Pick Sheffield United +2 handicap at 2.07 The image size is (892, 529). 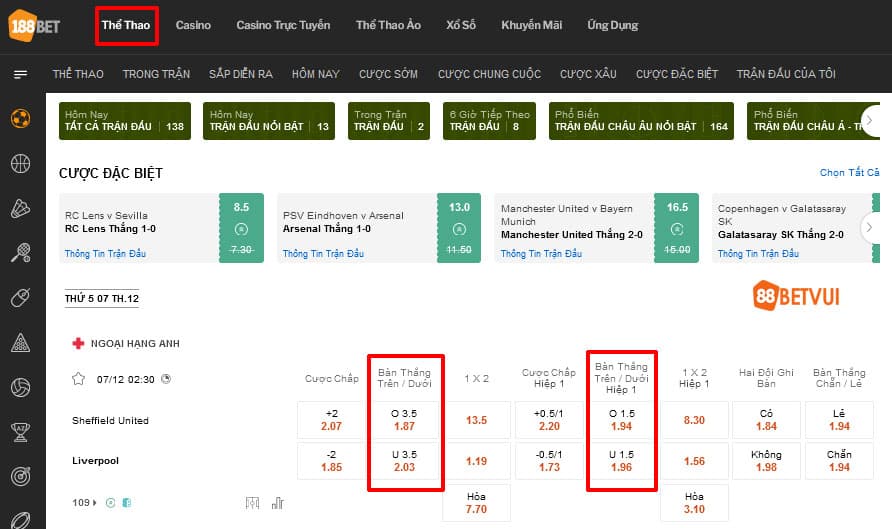[331, 420]
